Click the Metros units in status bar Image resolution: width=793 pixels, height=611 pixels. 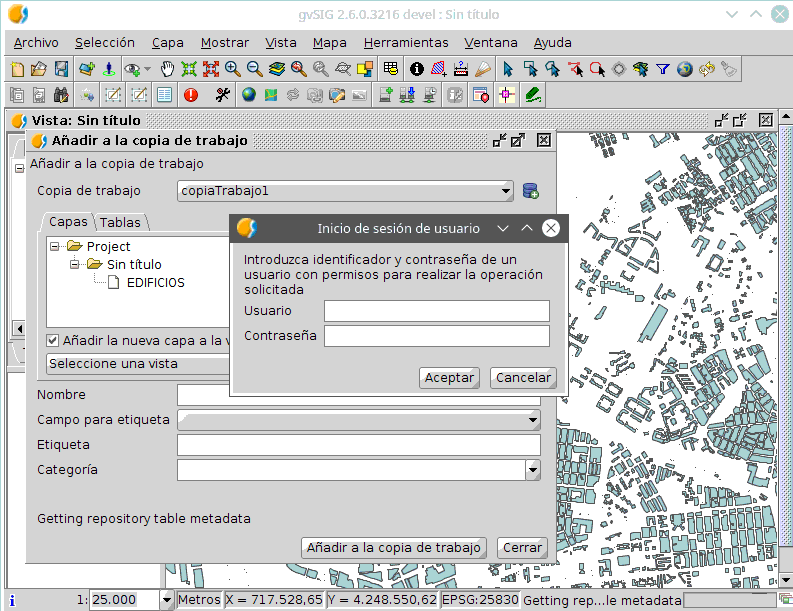click(x=199, y=600)
